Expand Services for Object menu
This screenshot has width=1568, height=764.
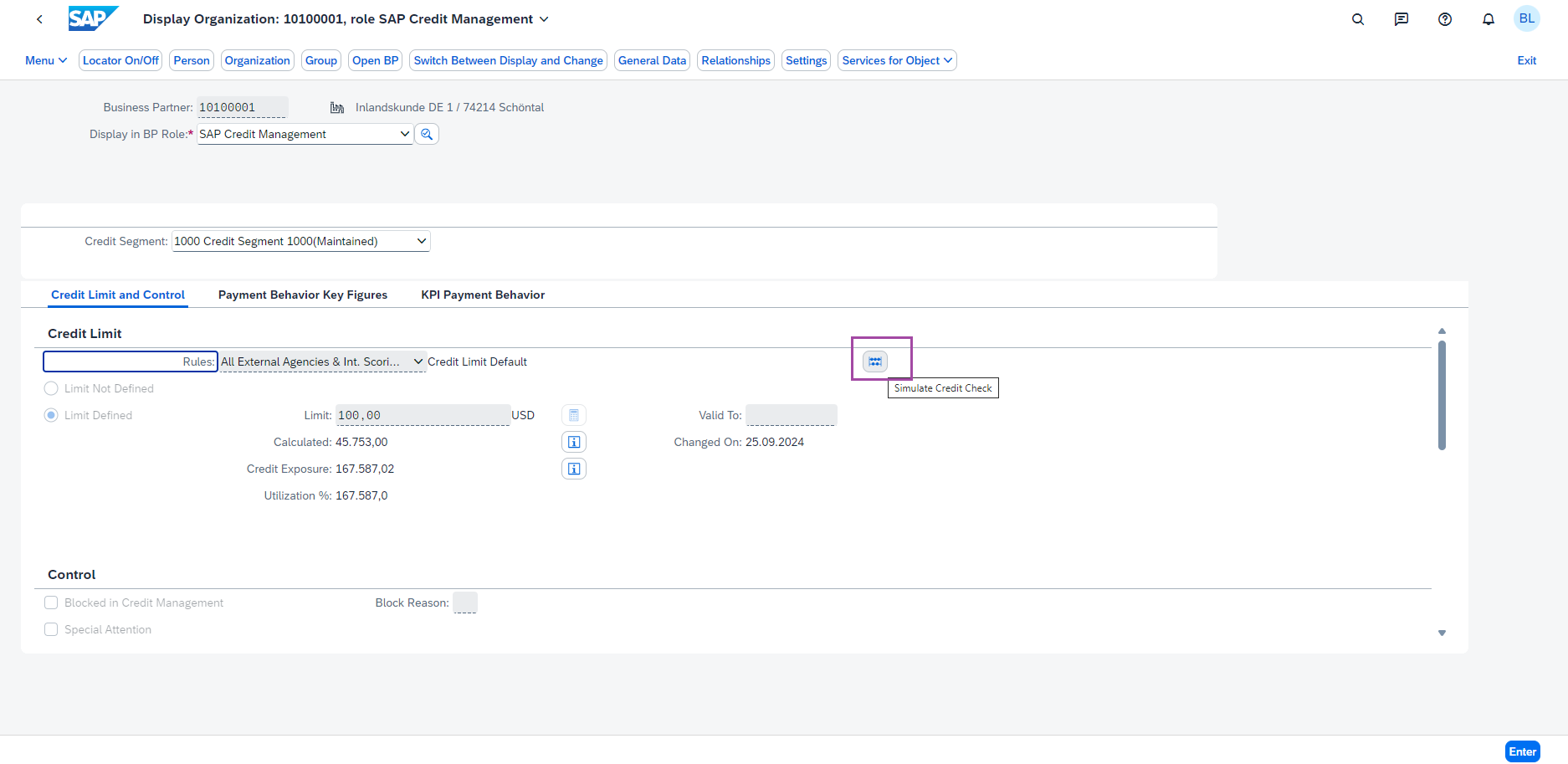(897, 60)
